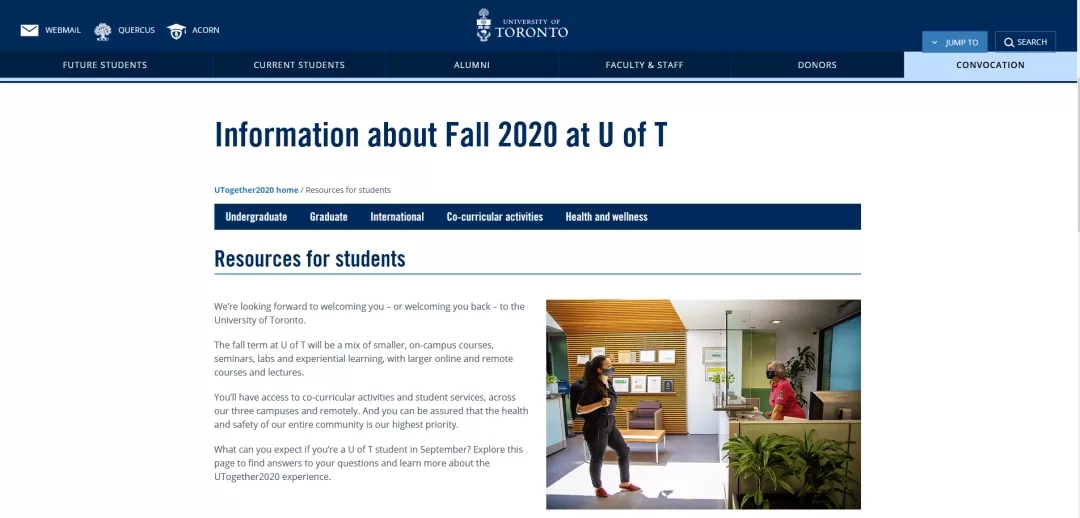Open the ACORN text link
Viewport: 1080px width, 518px height.
coord(206,30)
